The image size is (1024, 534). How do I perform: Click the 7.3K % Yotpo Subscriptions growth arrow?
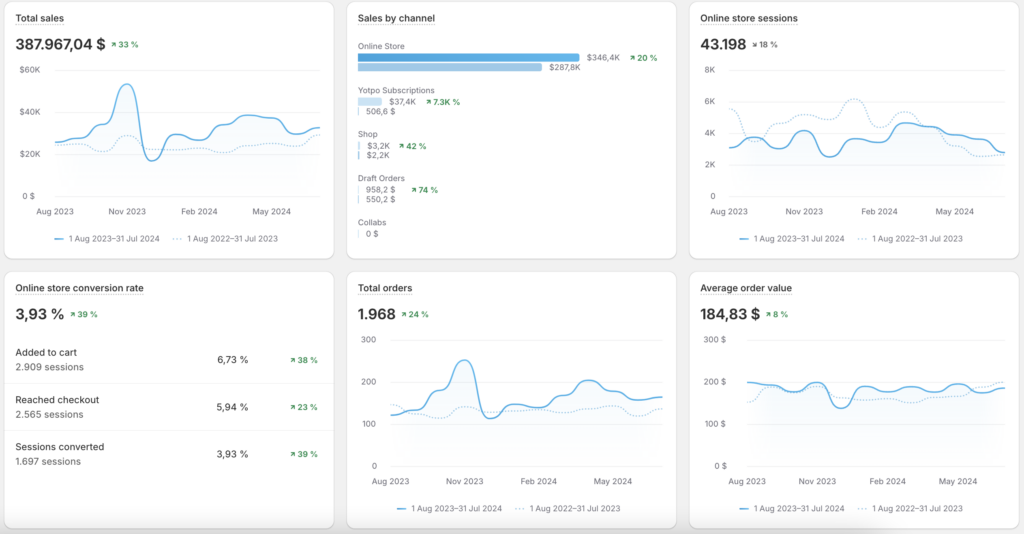tap(428, 102)
